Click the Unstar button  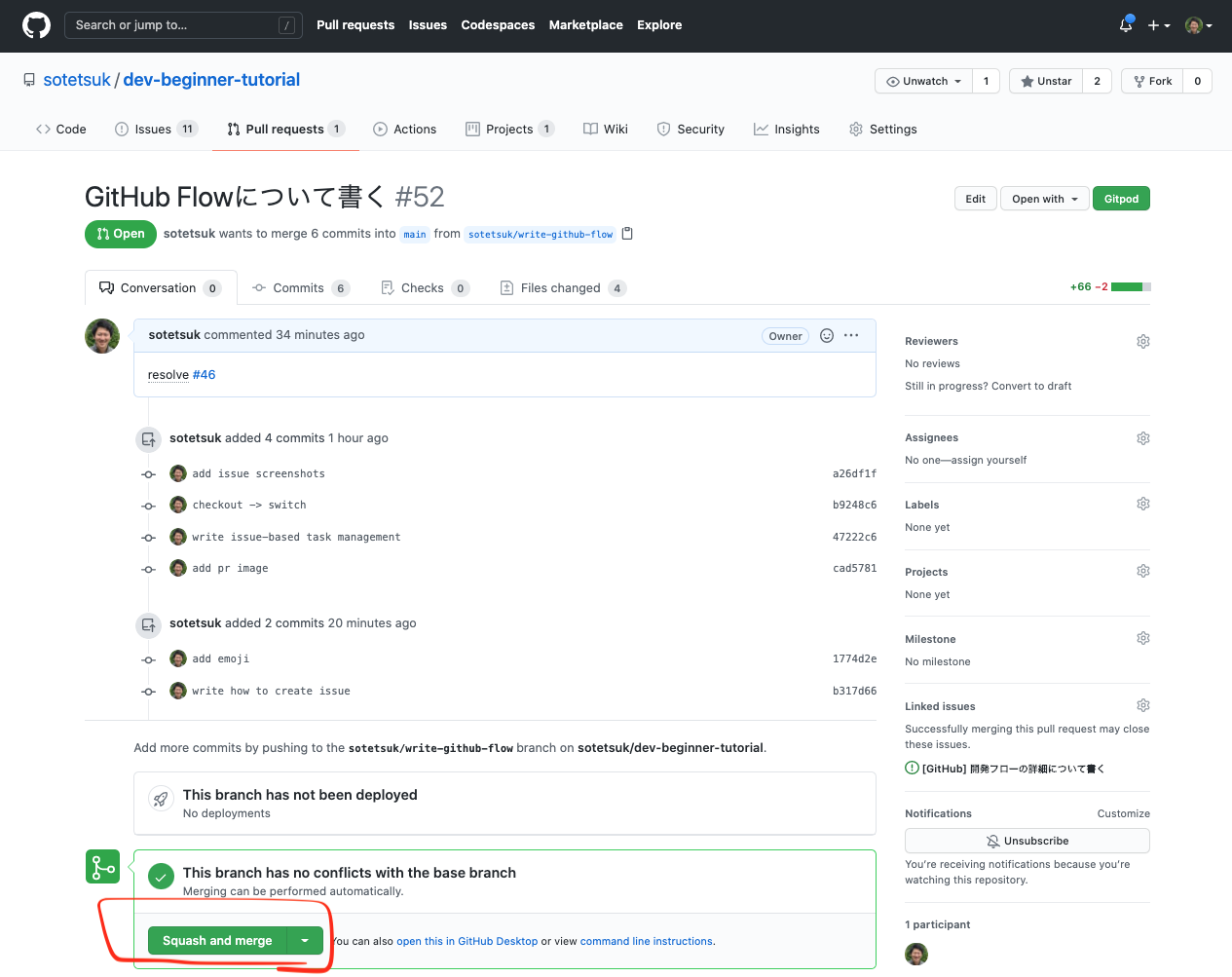[x=1046, y=81]
